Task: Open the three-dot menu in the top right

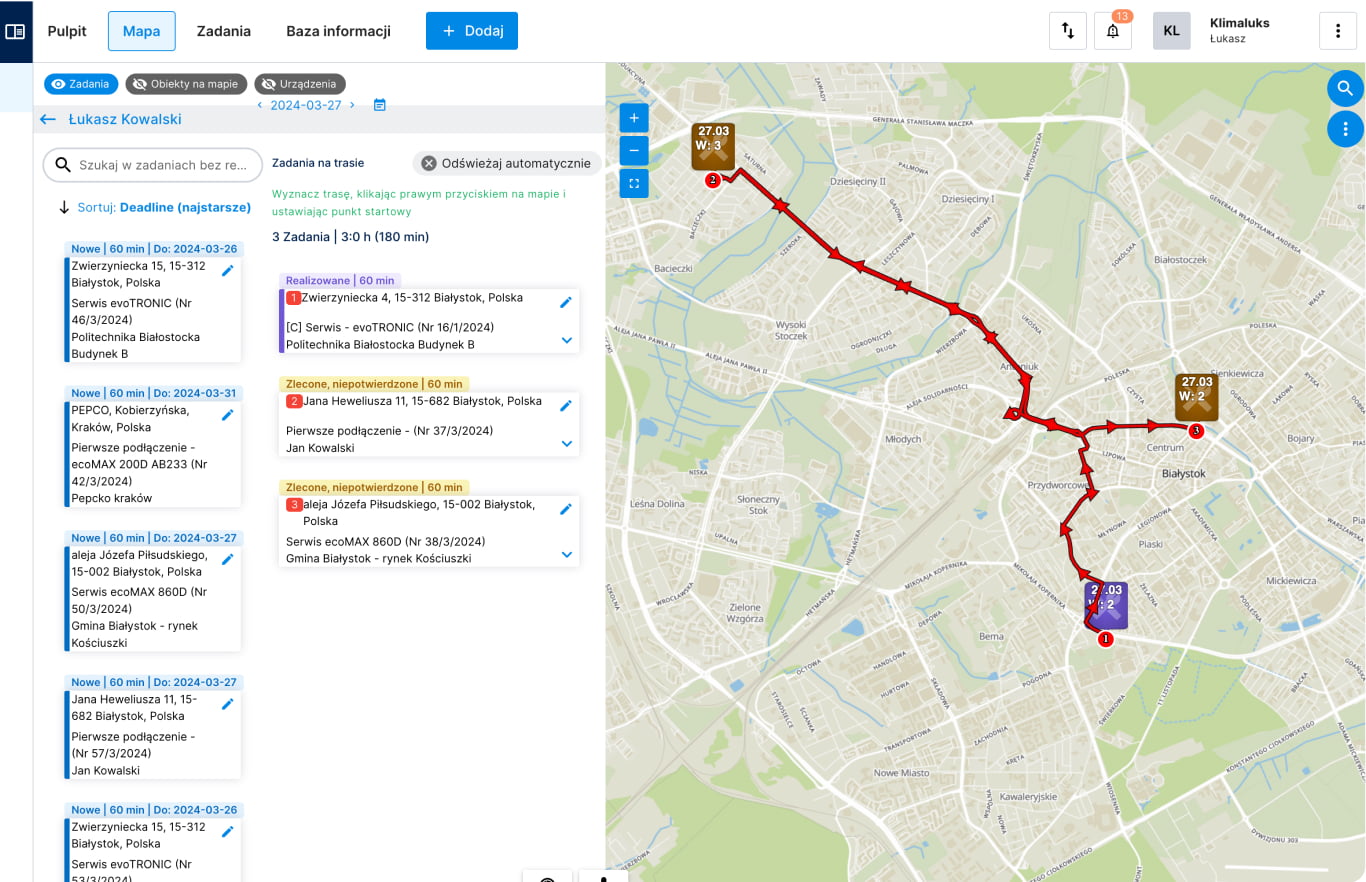Action: tap(1338, 30)
